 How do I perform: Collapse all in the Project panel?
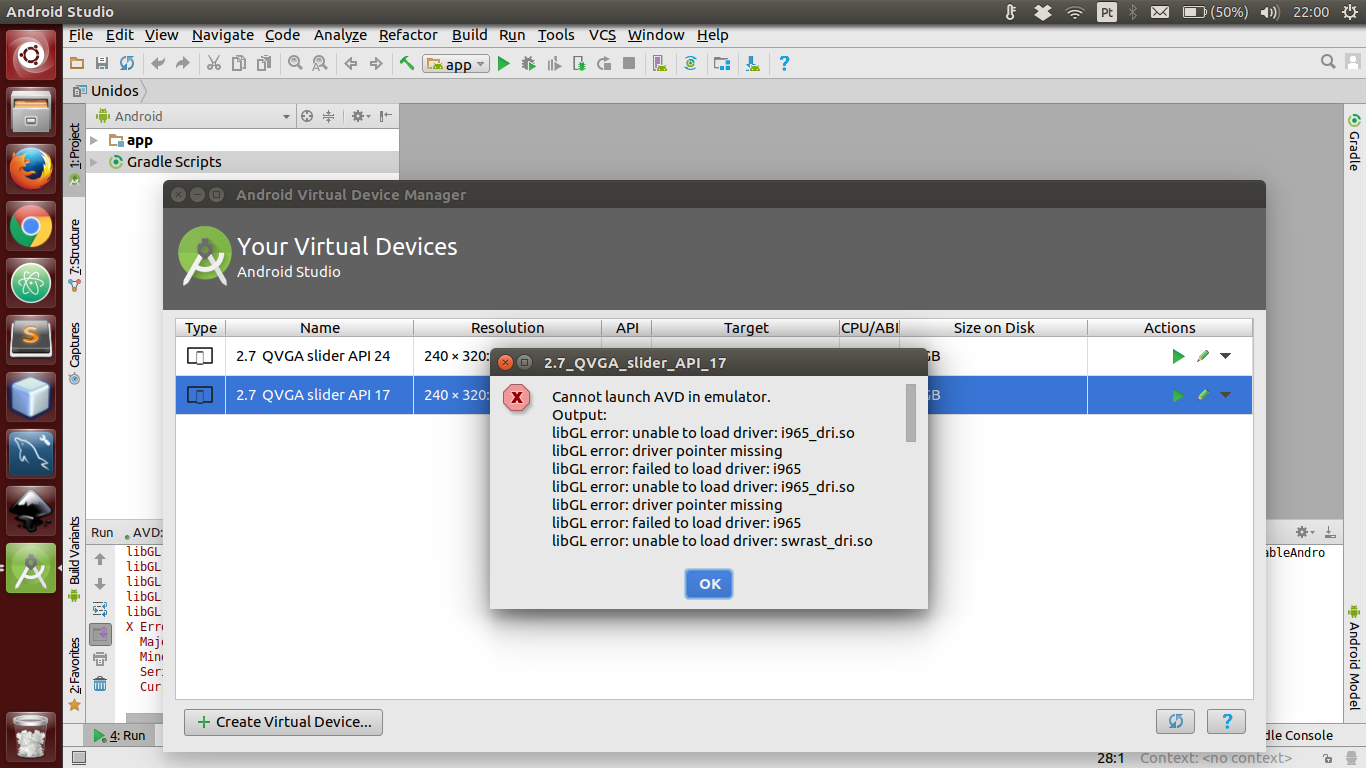click(x=328, y=116)
